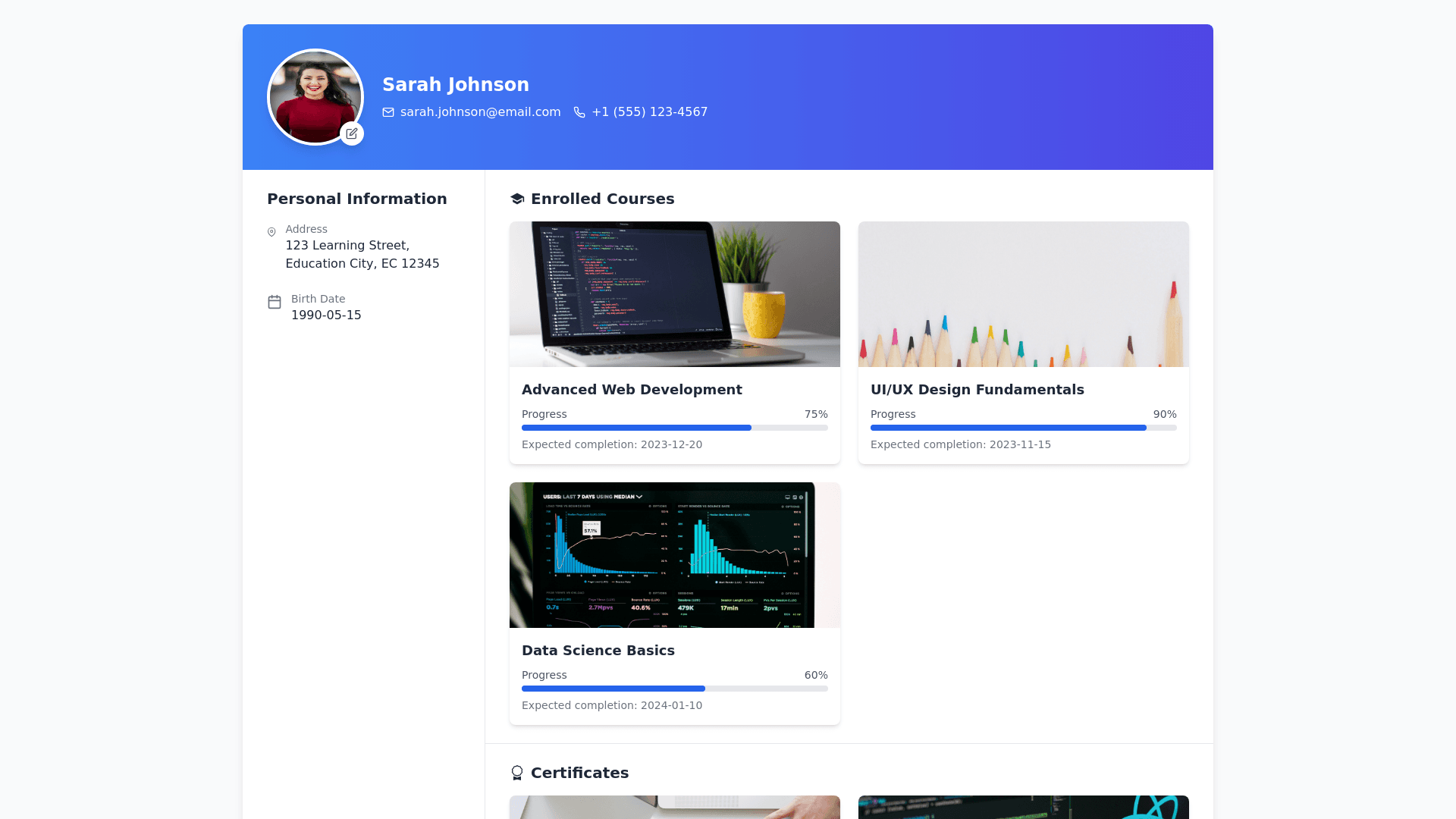The height and width of the screenshot is (819, 1456).
Task: Open the Data Science Basics course title
Action: [598, 651]
